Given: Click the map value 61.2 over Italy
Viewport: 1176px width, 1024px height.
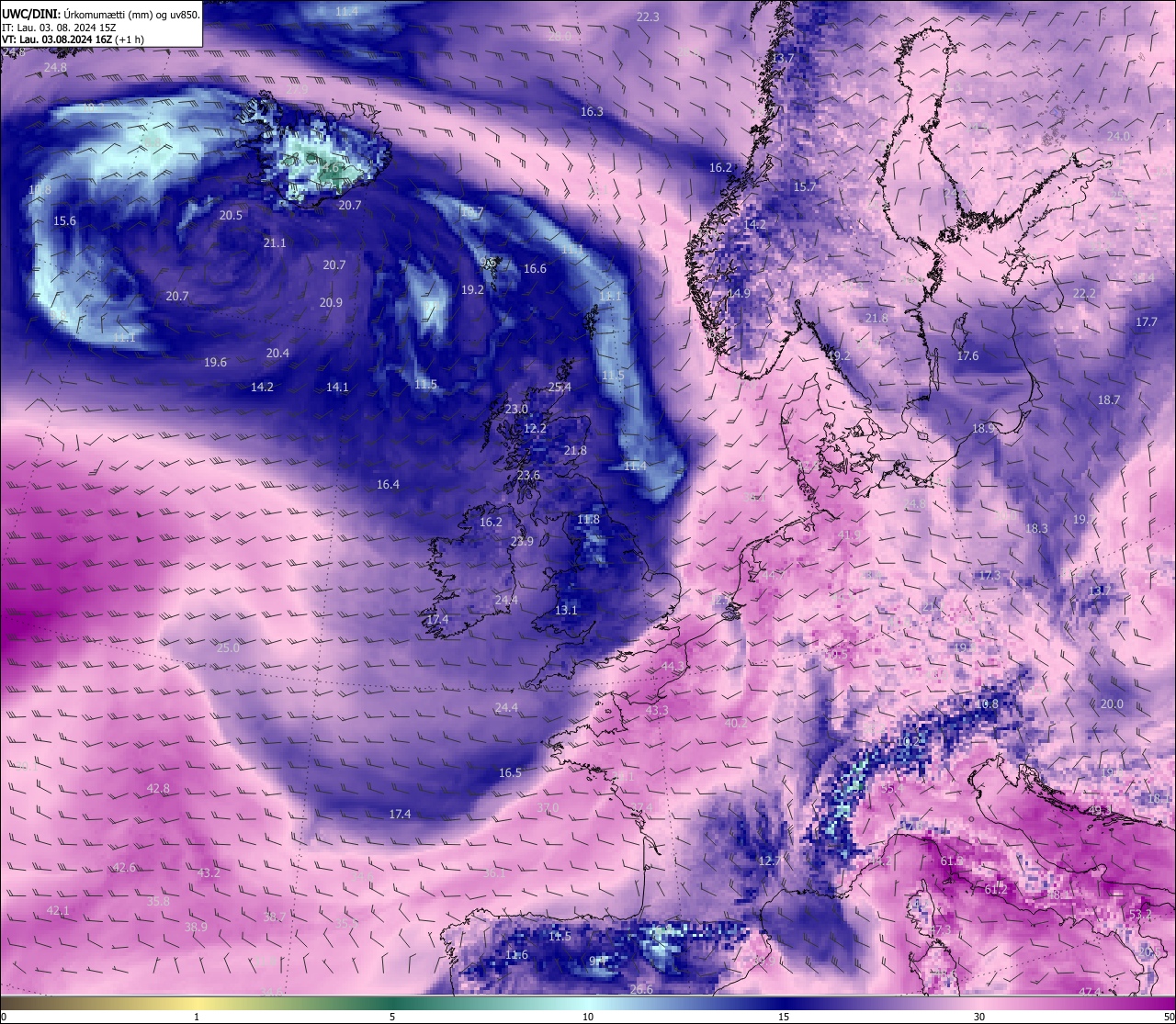Looking at the screenshot, I should coord(996,890).
